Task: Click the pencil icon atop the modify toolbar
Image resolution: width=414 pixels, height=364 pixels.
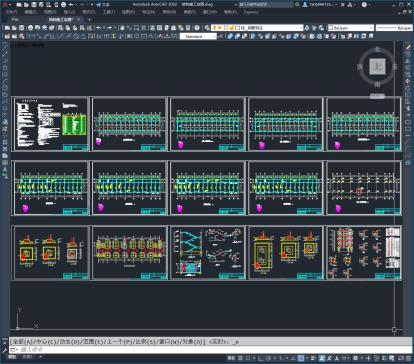Action: (x=408, y=47)
